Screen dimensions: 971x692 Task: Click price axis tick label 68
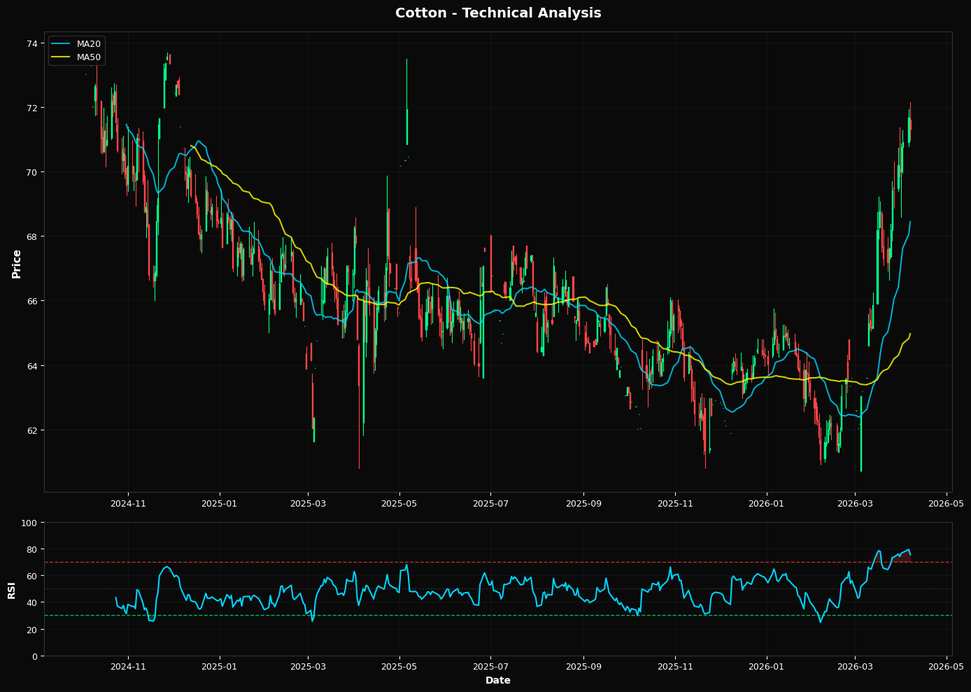point(34,237)
